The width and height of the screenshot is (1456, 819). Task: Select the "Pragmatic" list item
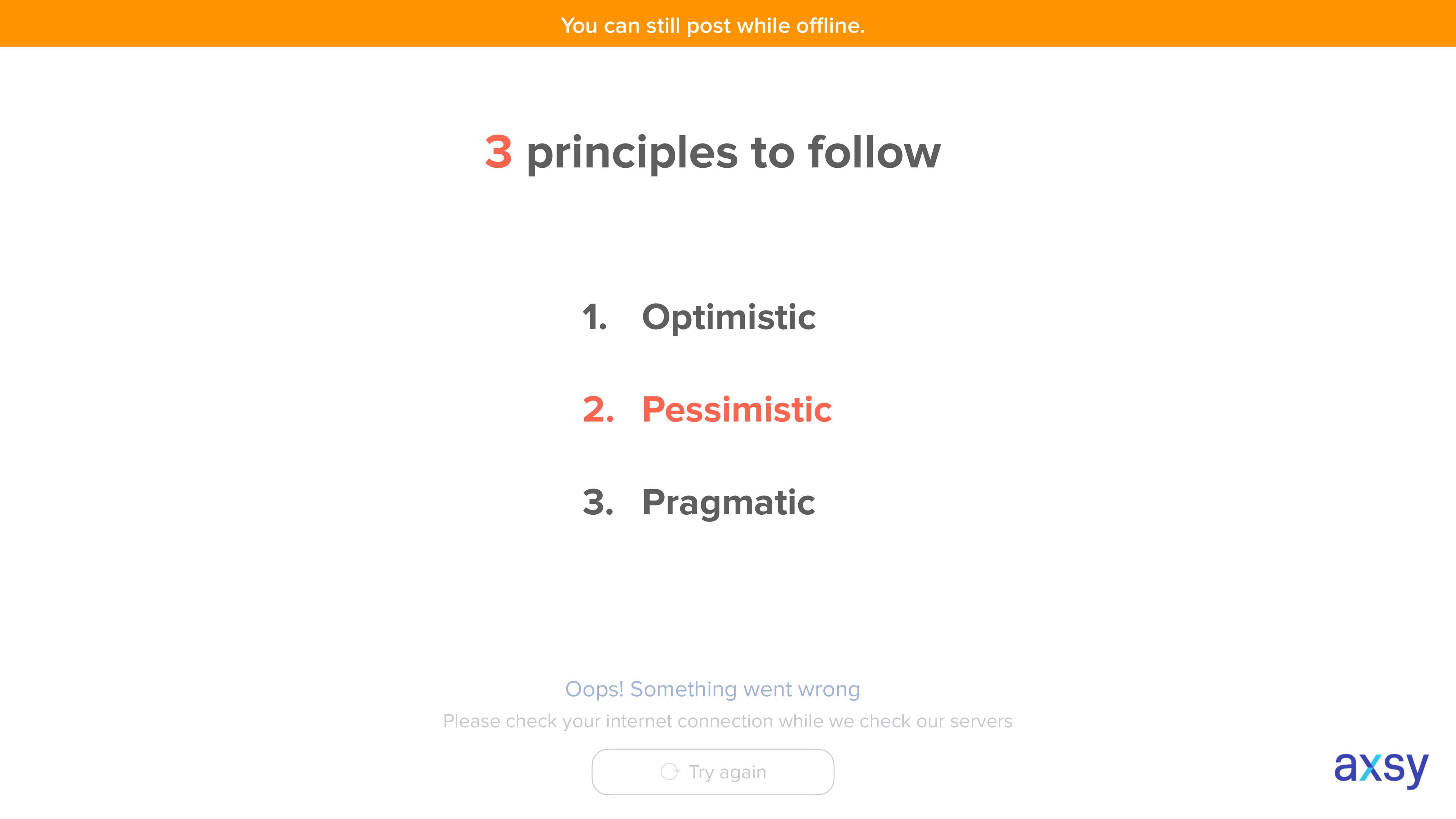coord(729,503)
